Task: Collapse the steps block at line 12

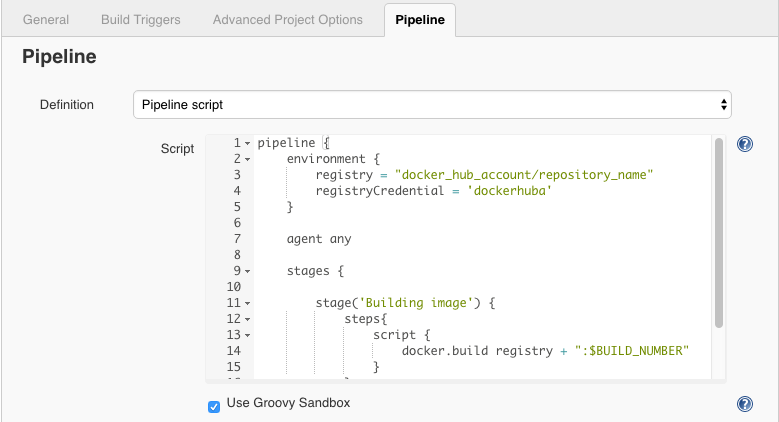Action: (248, 319)
